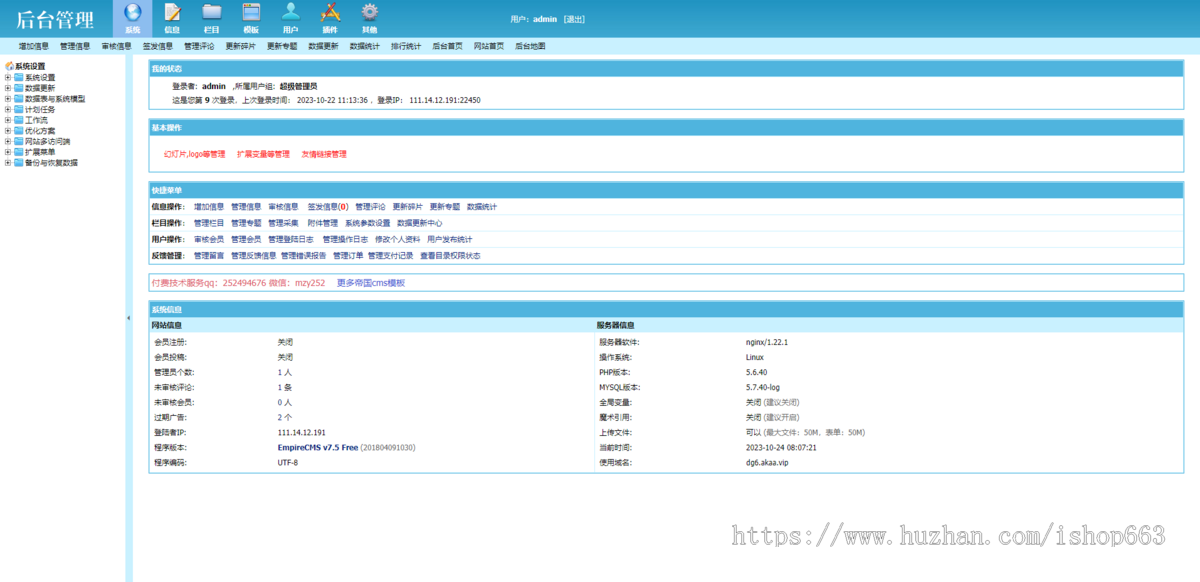This screenshot has height=582, width=1200.
Task: Expand the 数据更新 tree node plus sign
Action: click(8, 88)
